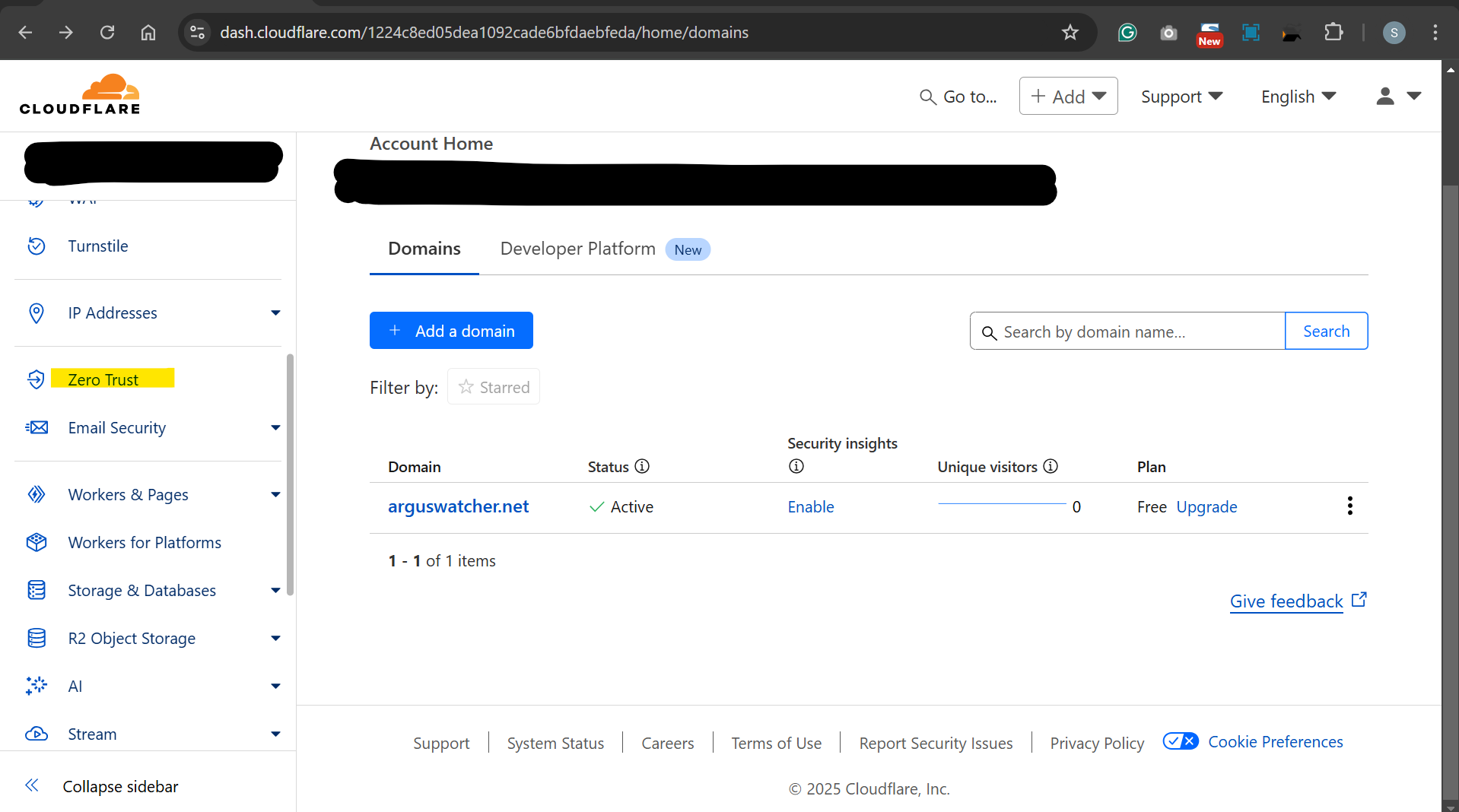The width and height of the screenshot is (1459, 812).
Task: Click Collapse sidebar label
Action: pyautogui.click(x=120, y=786)
